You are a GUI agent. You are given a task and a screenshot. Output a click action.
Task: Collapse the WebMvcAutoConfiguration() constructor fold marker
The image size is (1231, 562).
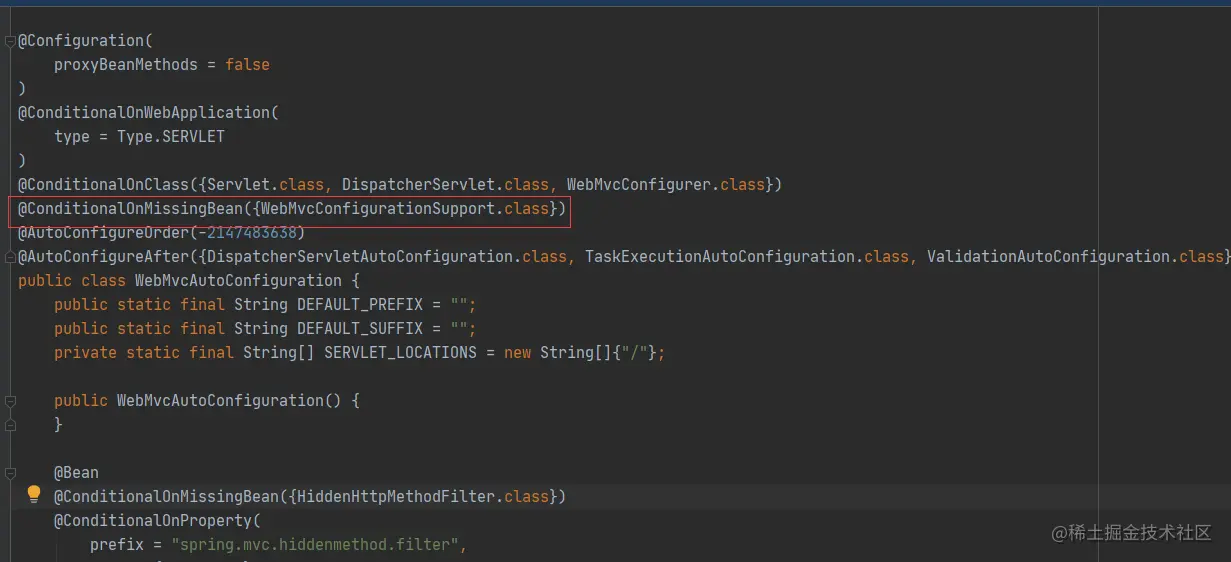(9, 401)
